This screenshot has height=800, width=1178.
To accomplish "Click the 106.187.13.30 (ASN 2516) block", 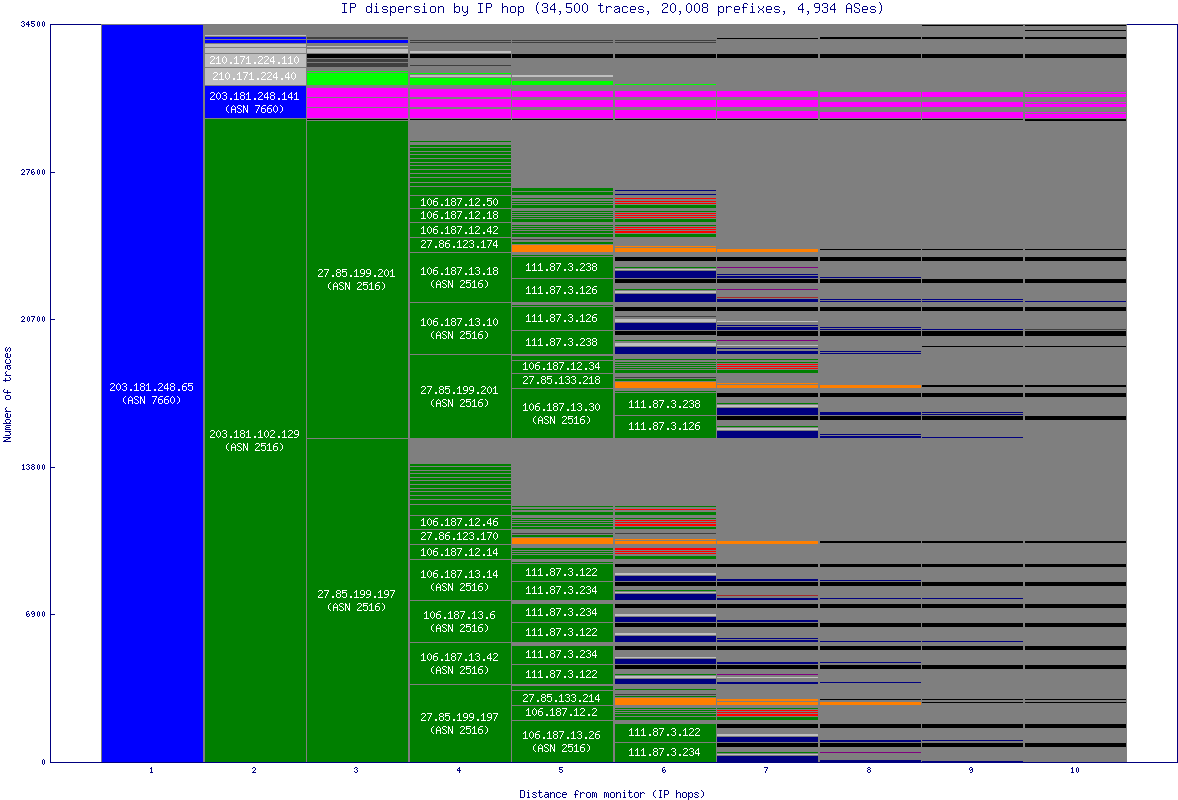I will [x=562, y=413].
